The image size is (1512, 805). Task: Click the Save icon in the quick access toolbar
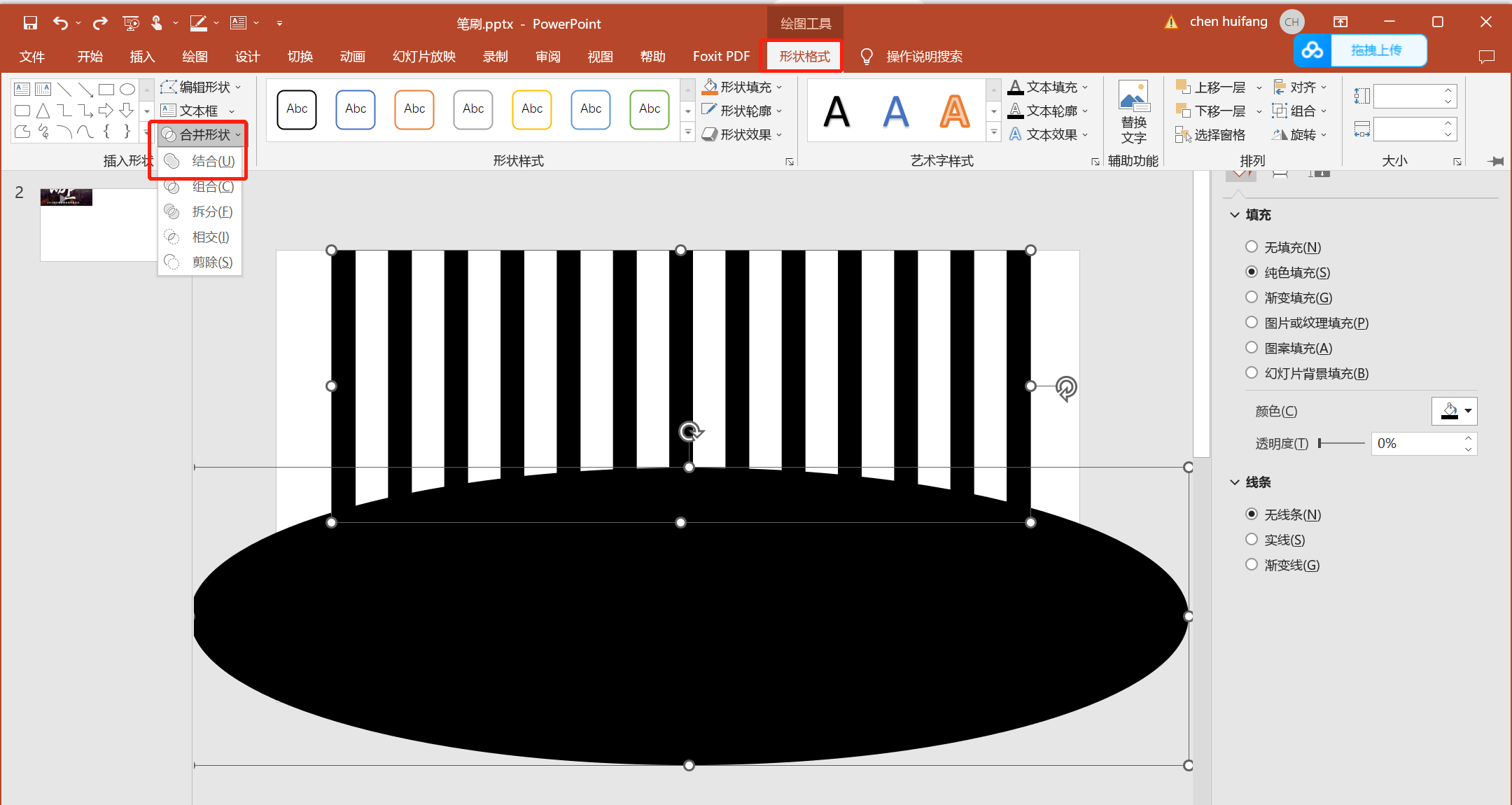[x=30, y=23]
